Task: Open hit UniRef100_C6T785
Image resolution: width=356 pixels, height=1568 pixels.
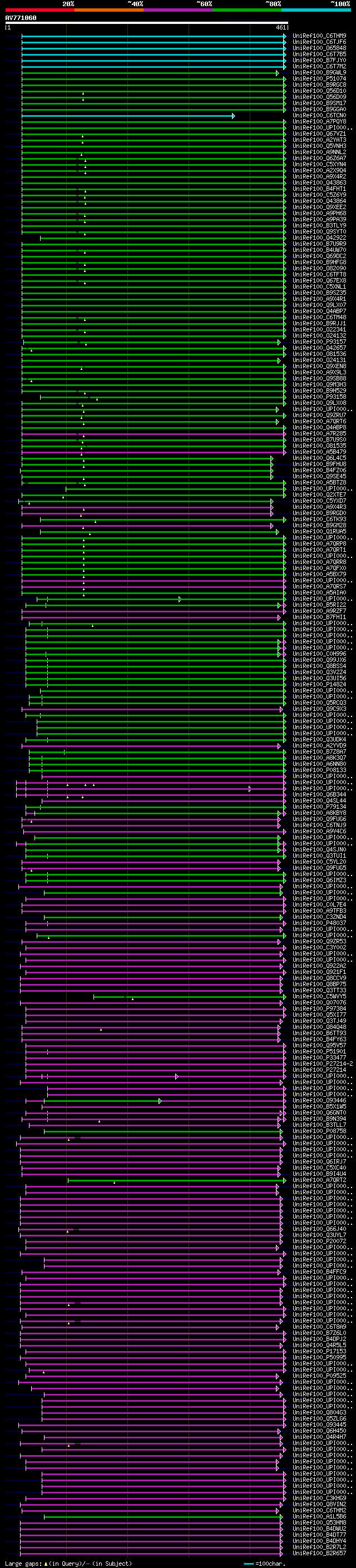Action: [319, 54]
